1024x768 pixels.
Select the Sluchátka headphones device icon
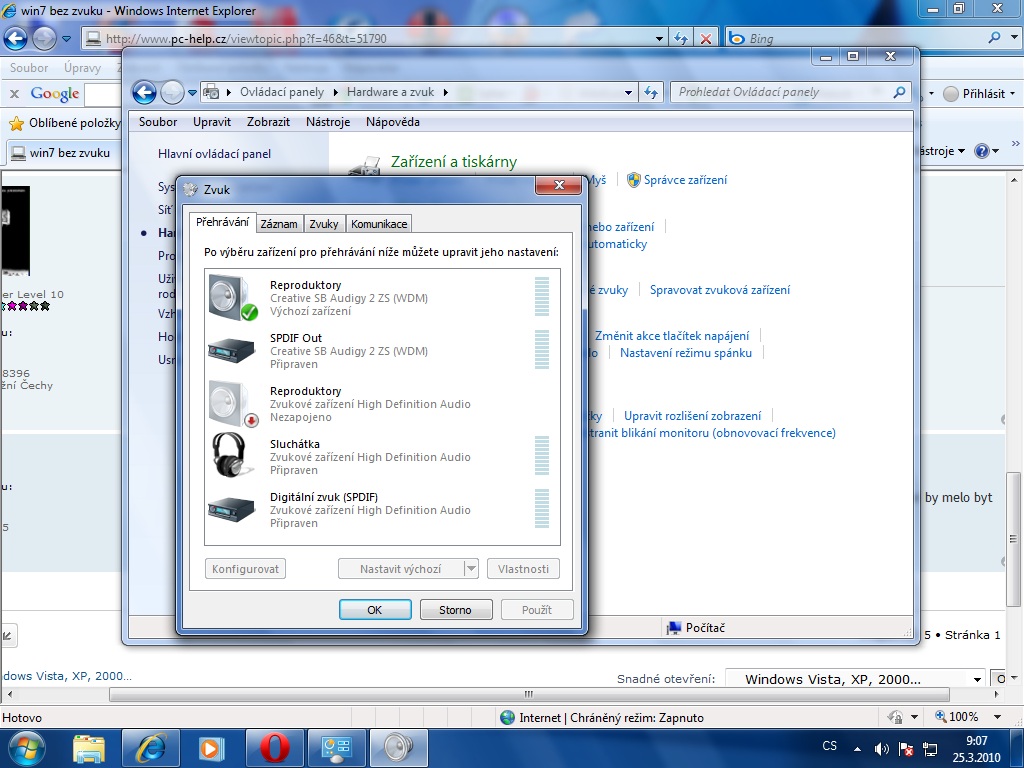(232, 455)
